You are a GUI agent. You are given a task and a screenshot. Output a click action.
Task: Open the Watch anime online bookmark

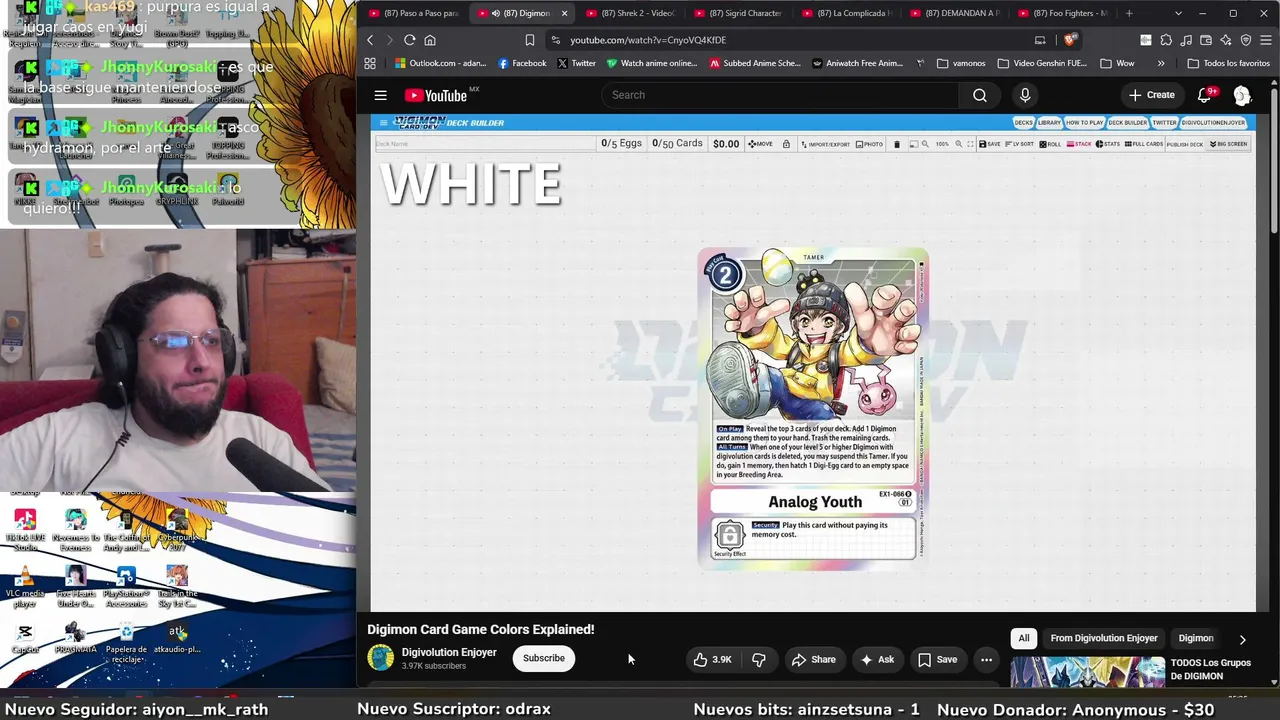pos(652,63)
